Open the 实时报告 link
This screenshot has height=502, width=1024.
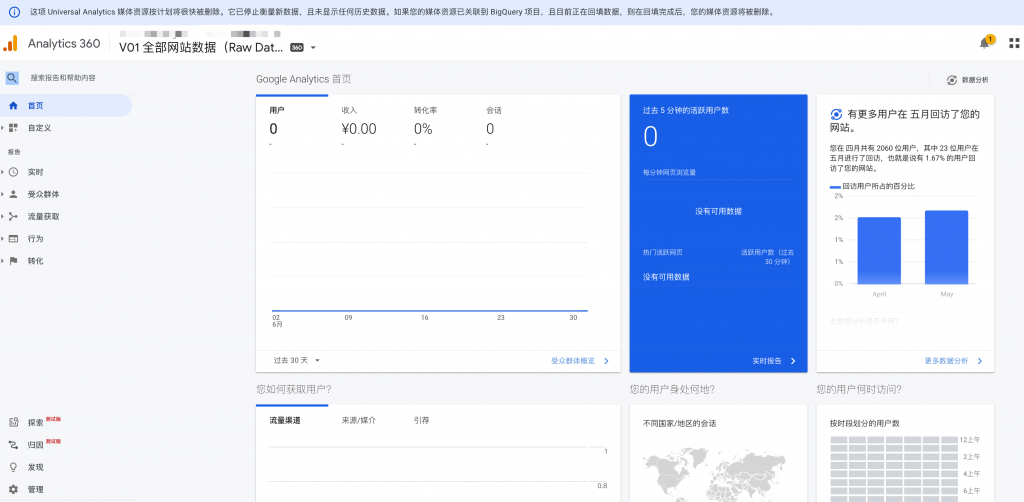tap(767, 360)
